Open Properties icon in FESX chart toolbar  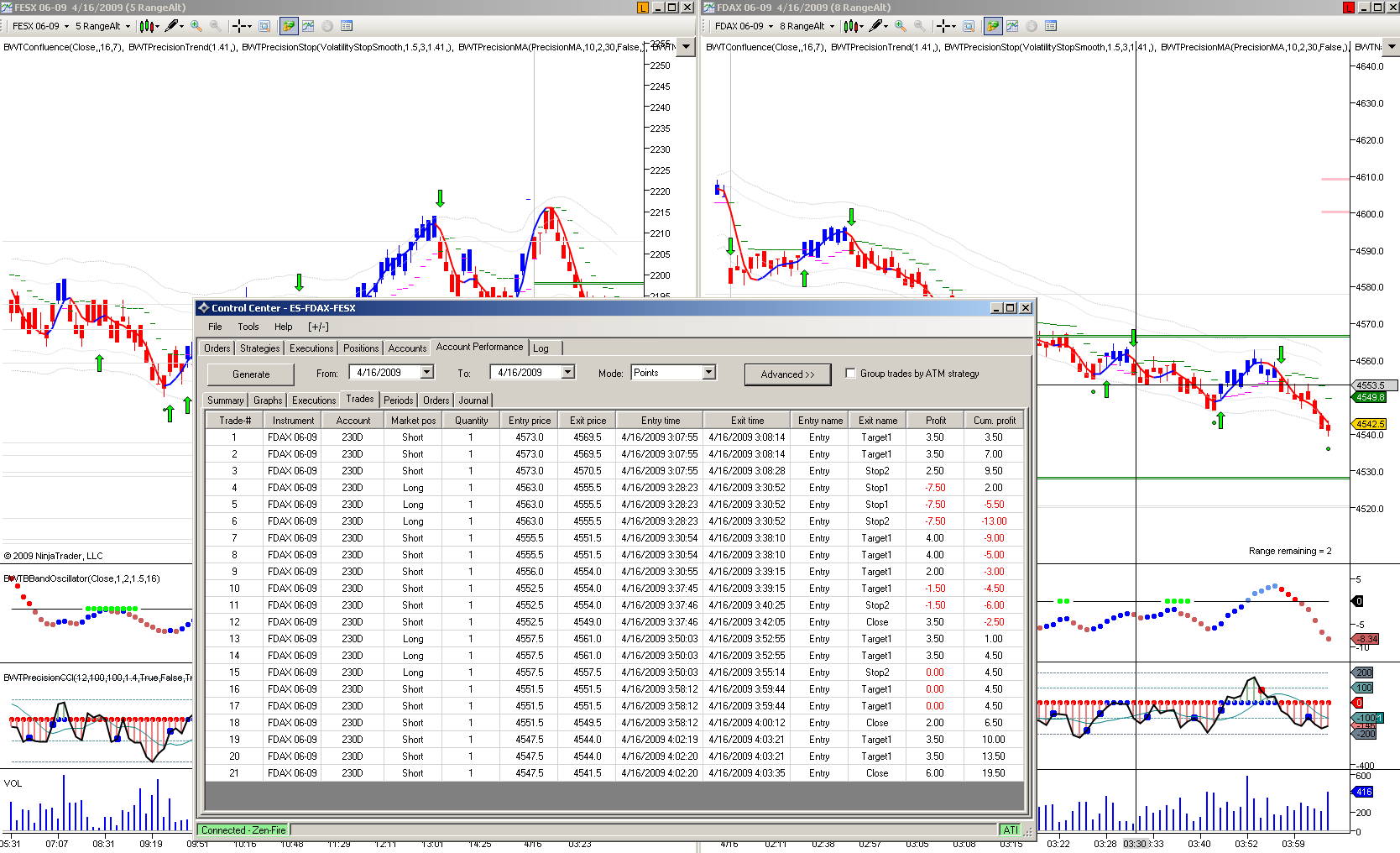[347, 26]
